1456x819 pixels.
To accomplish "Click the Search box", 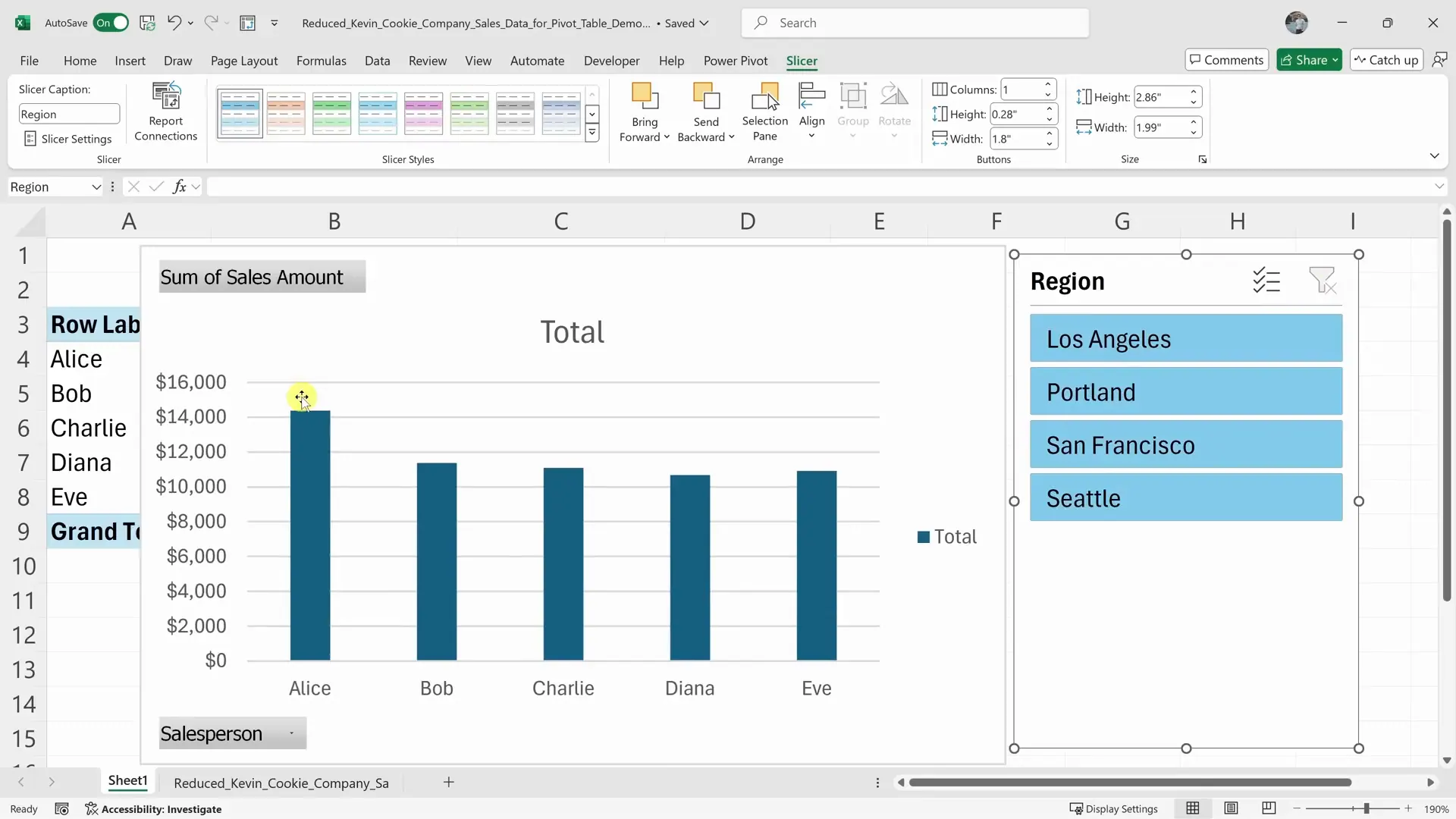I will coord(915,23).
